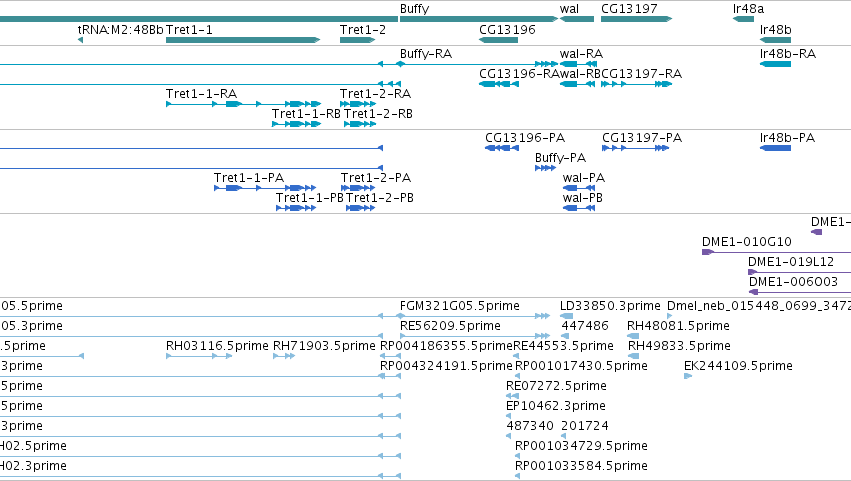Viewport: 851px width, 481px height.
Task: Select the Tret1-1-PB protein label
Action: click(310, 198)
